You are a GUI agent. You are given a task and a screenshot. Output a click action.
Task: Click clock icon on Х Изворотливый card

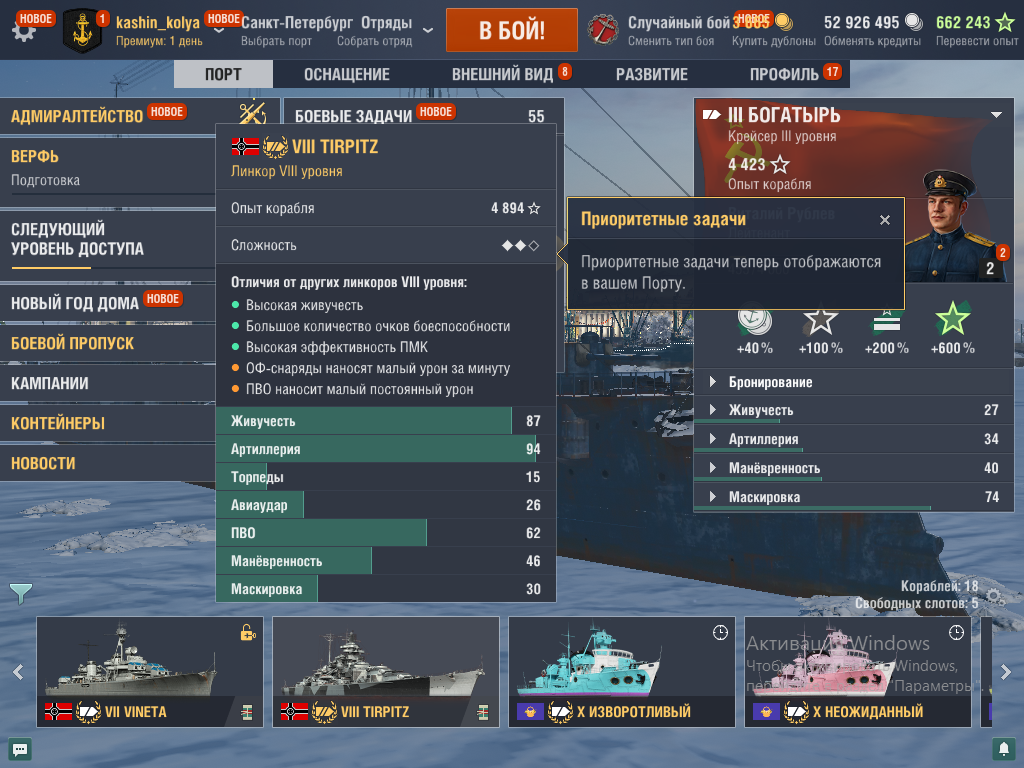coord(720,632)
